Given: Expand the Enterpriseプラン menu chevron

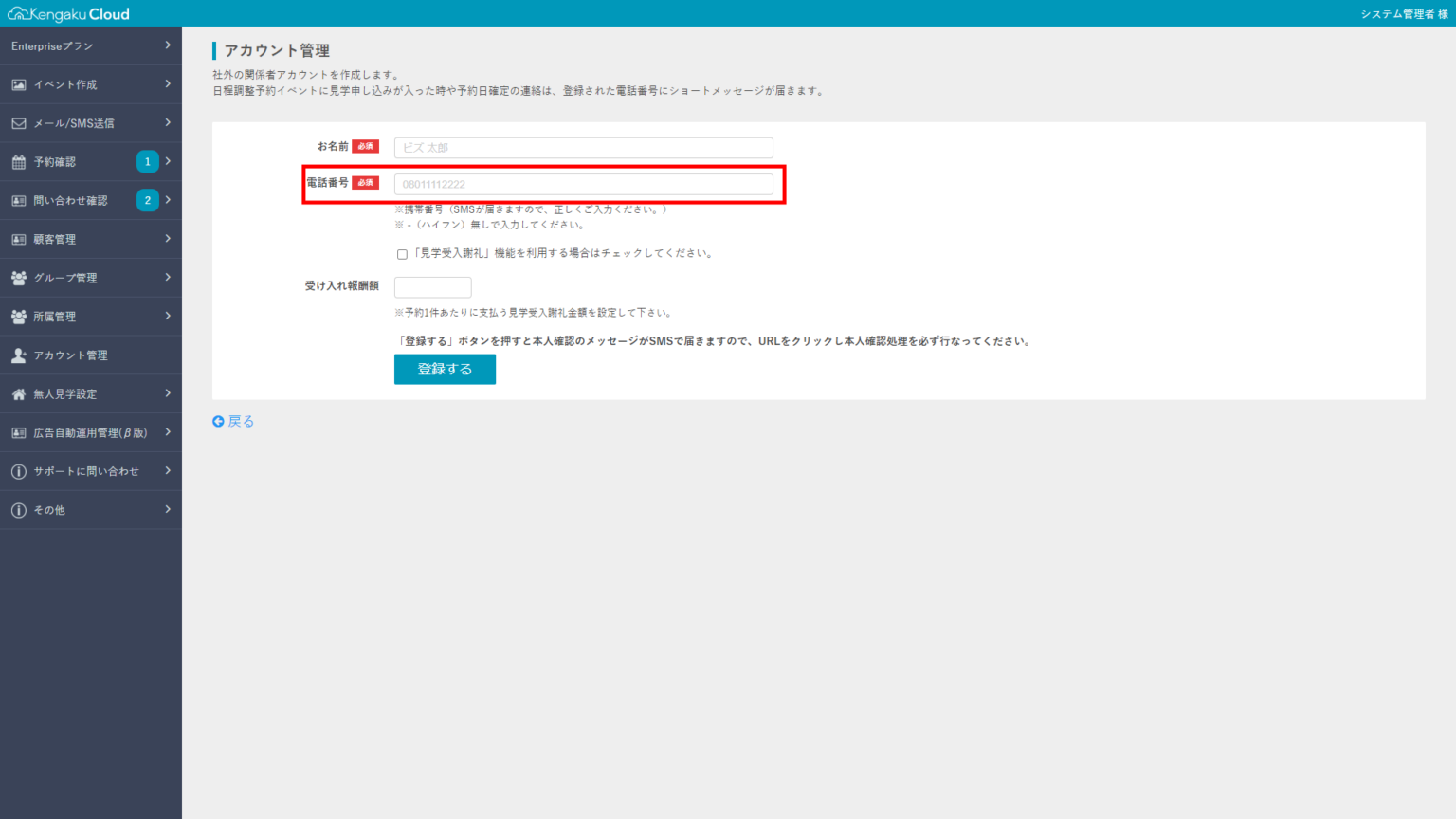Looking at the screenshot, I should click(170, 45).
